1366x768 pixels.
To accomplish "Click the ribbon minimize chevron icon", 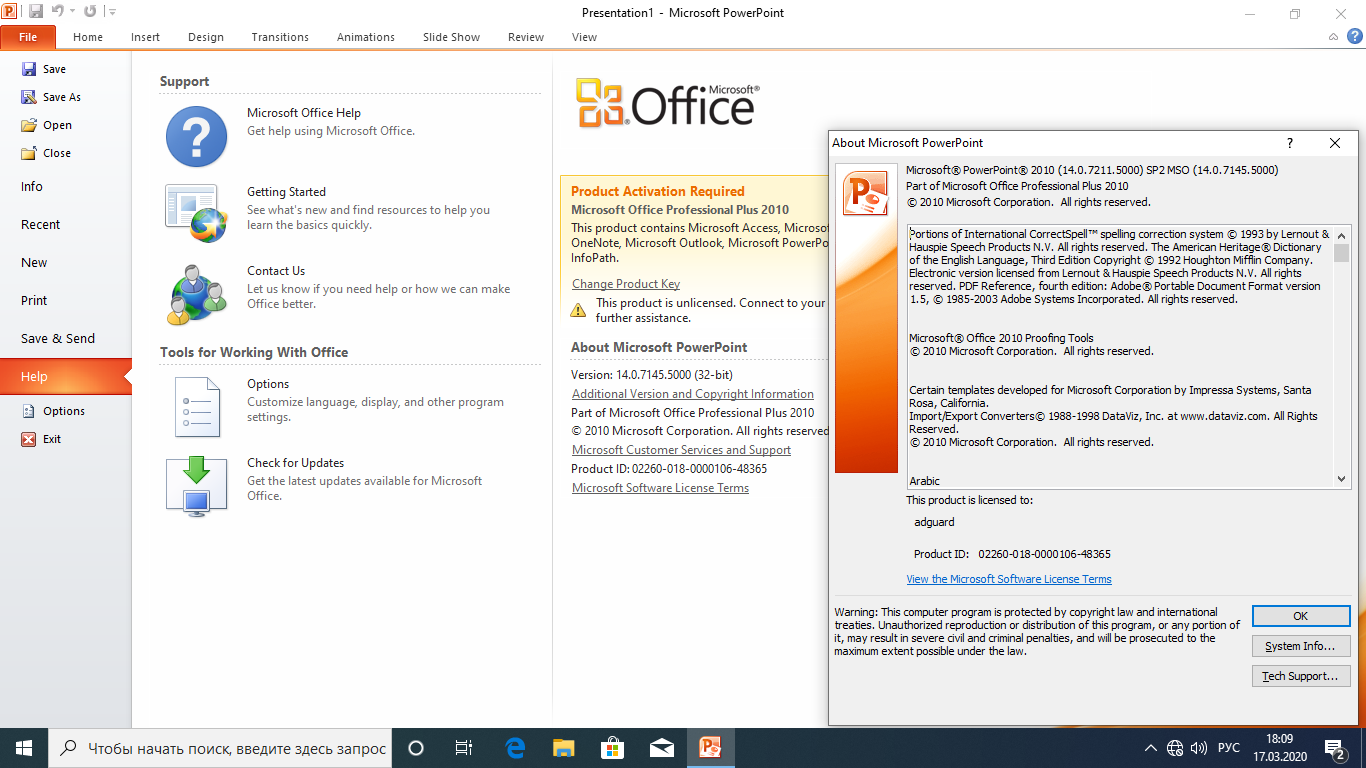I will (x=1334, y=37).
